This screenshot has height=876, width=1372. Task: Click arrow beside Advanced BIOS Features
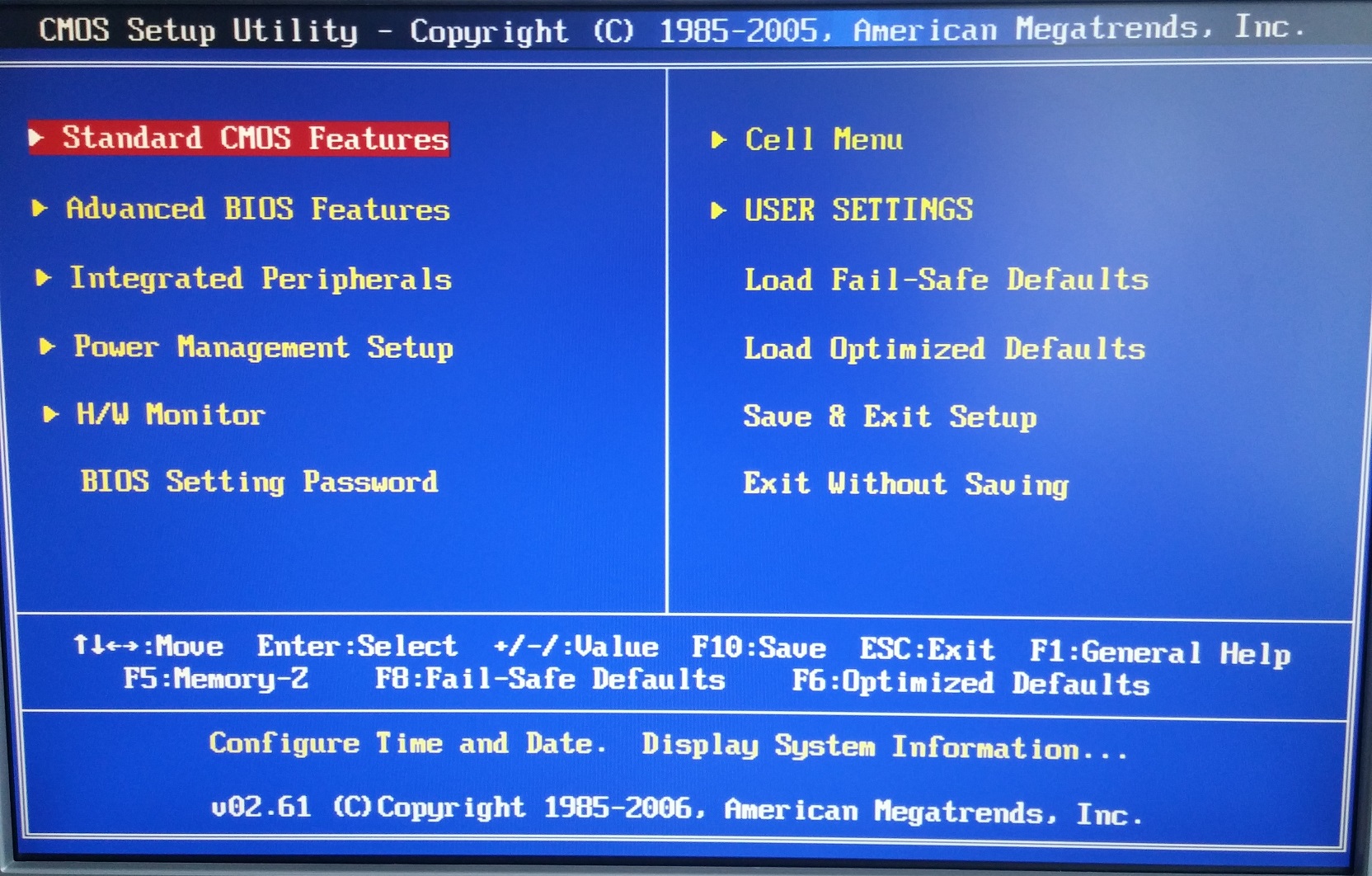[x=40, y=209]
